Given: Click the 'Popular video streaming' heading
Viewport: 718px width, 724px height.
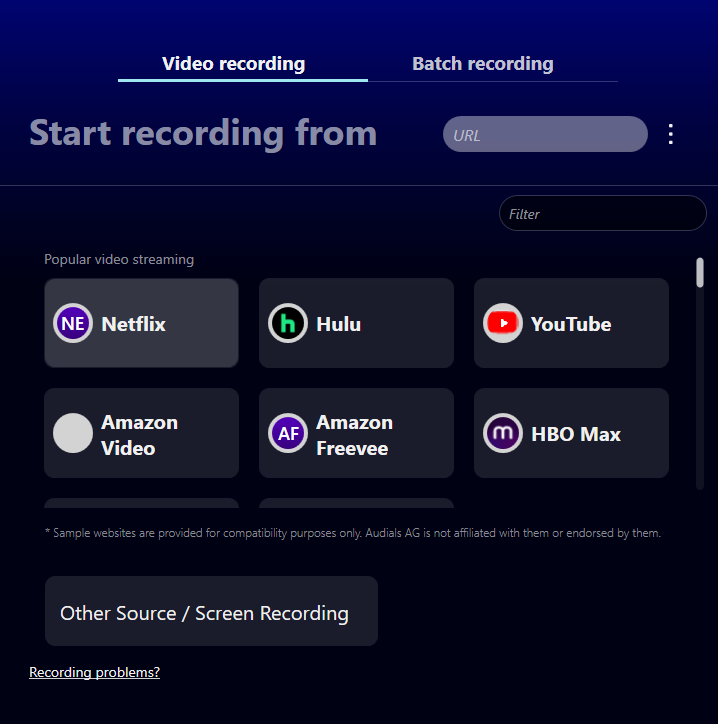Looking at the screenshot, I should pyautogui.click(x=119, y=259).
